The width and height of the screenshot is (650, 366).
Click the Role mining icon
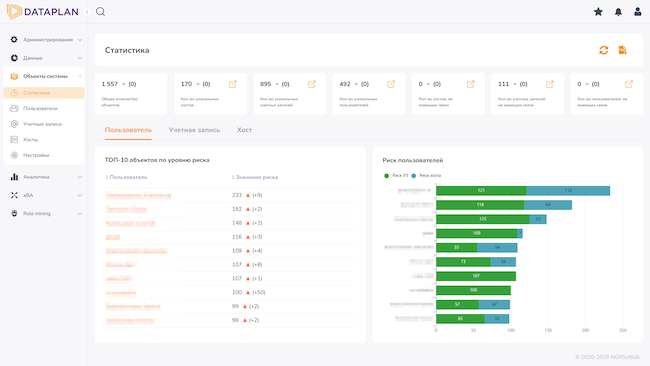[x=14, y=213]
